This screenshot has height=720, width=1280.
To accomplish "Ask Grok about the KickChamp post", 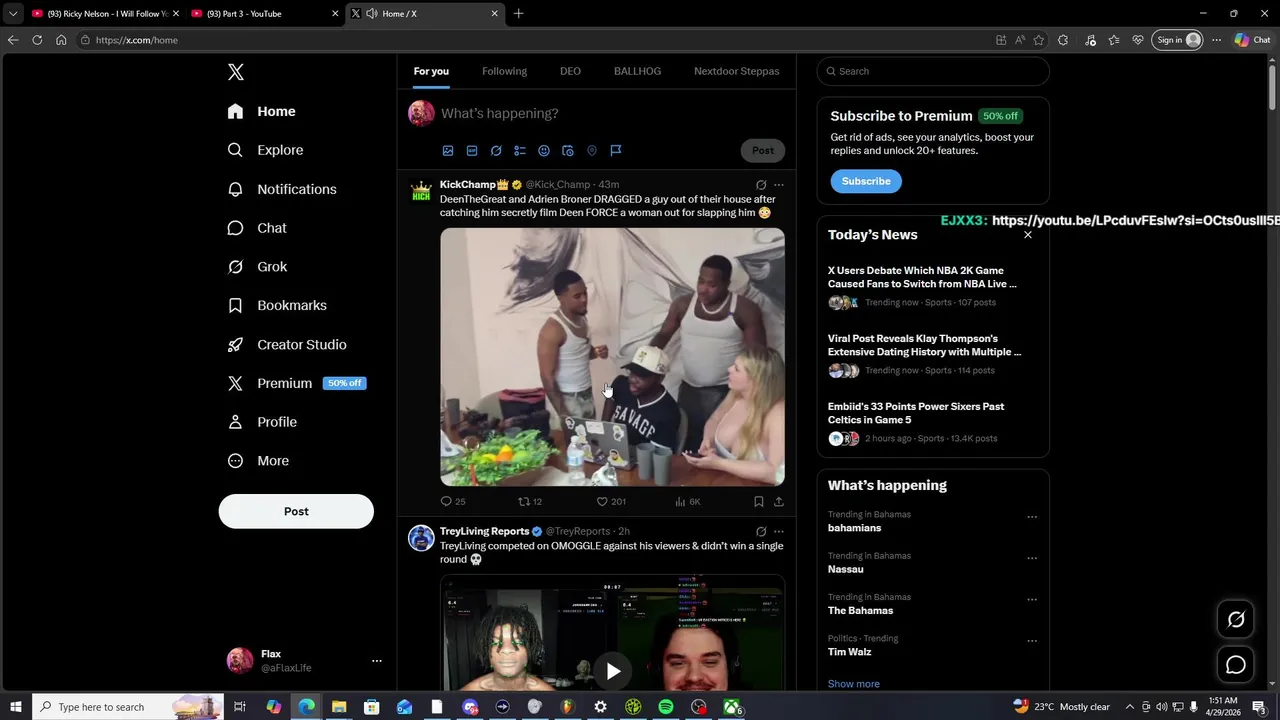I will [x=761, y=185].
